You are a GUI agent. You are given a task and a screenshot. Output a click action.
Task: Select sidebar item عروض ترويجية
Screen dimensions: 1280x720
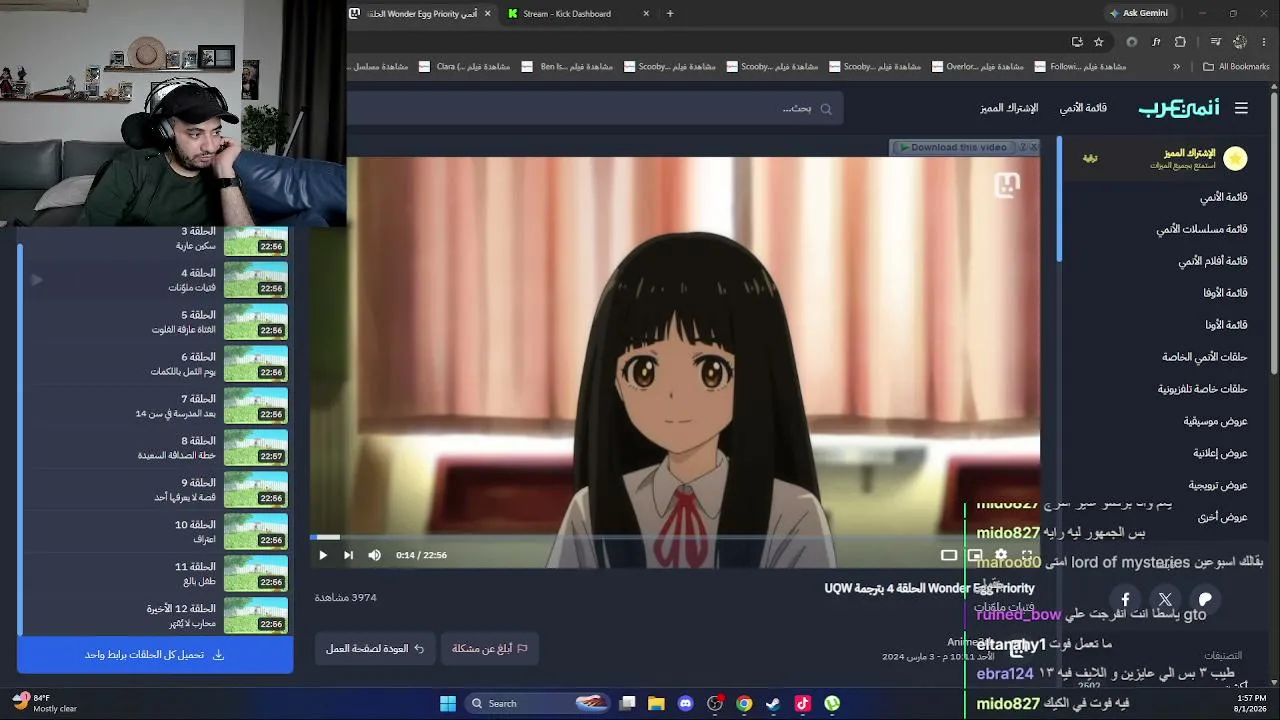(x=1218, y=485)
